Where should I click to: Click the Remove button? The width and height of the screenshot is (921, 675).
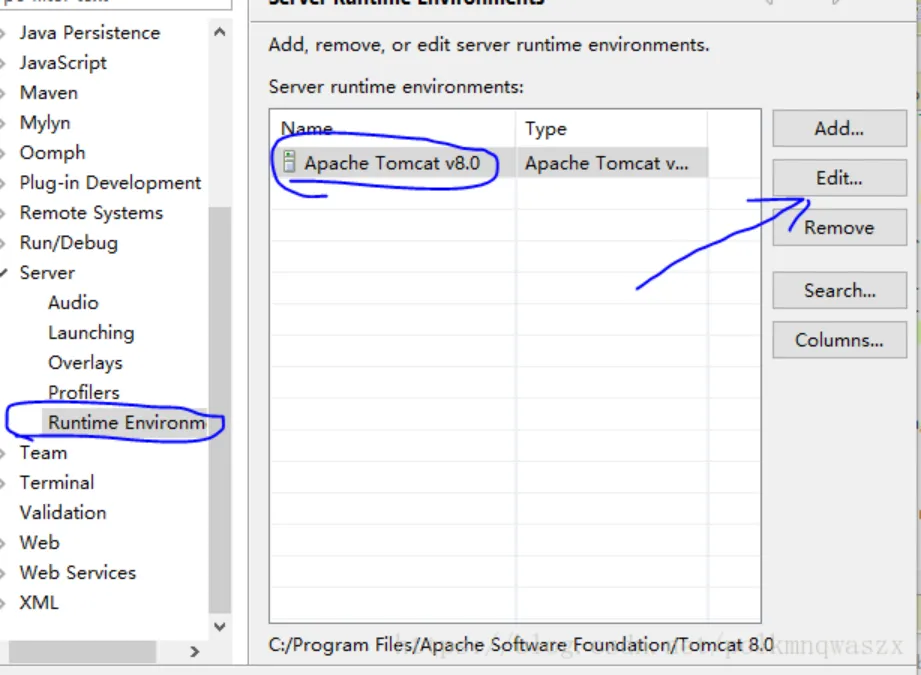839,227
